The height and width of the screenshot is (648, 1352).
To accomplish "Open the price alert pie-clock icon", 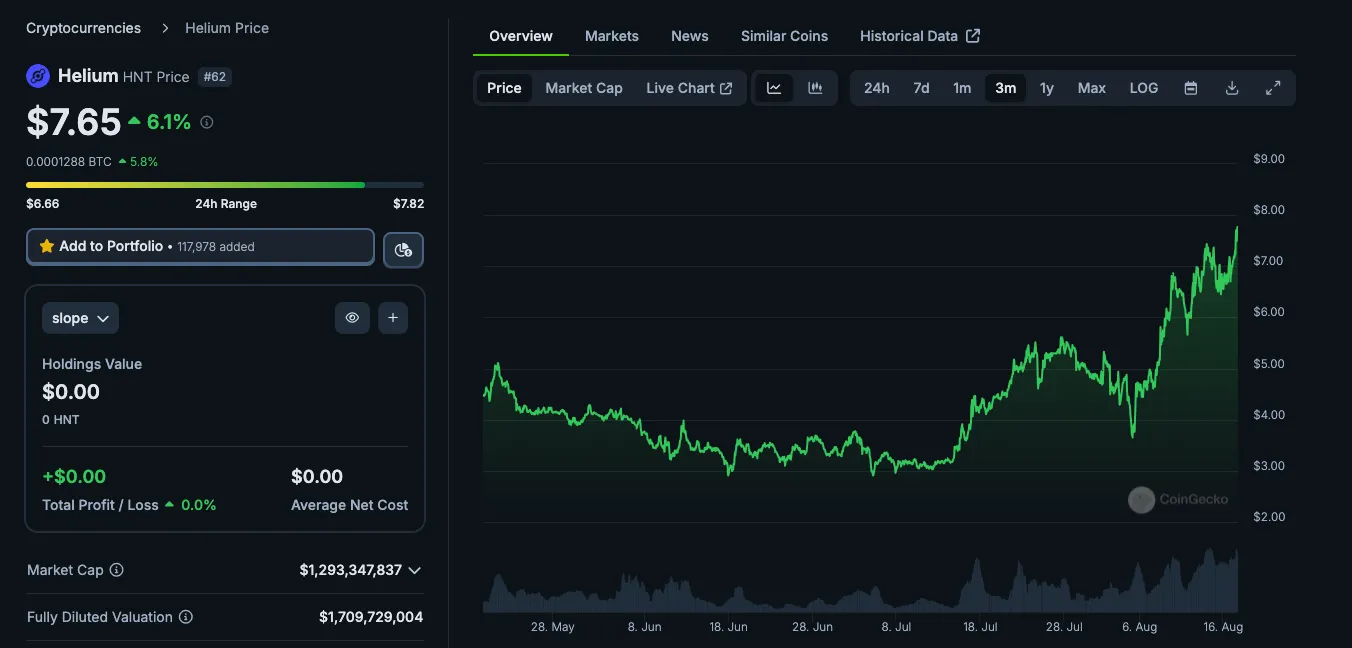I will (x=404, y=250).
